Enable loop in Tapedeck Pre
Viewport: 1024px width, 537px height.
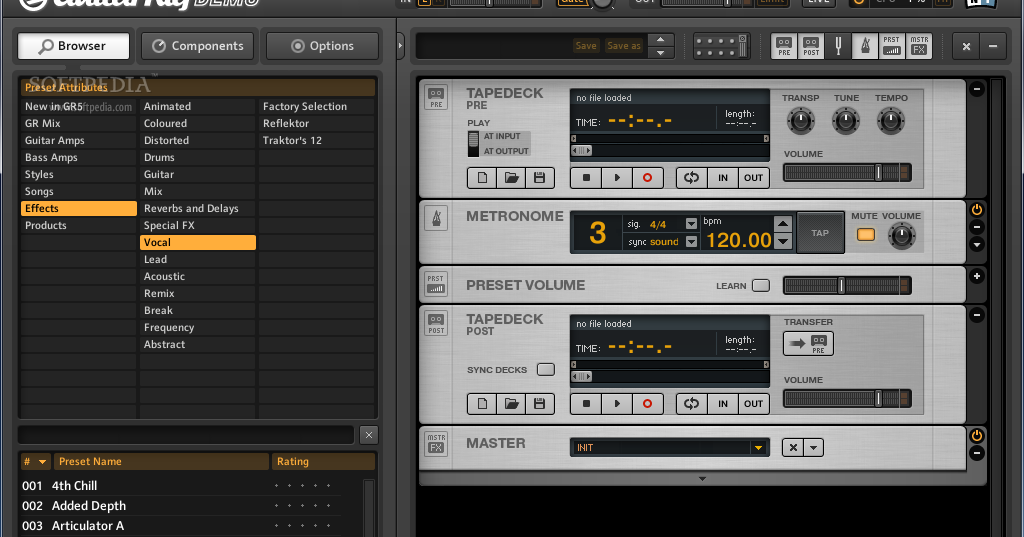point(692,178)
